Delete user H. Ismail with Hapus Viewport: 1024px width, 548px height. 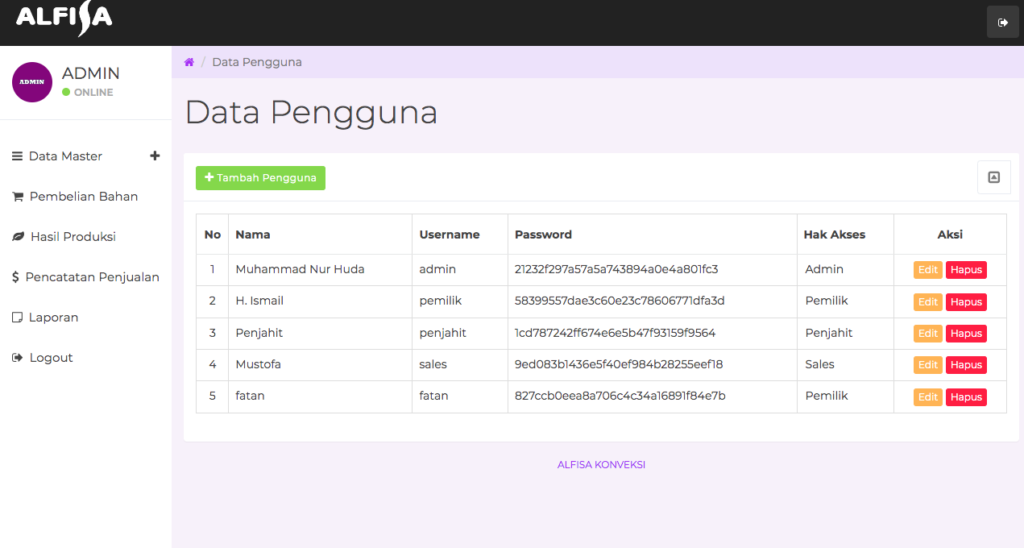coord(966,302)
